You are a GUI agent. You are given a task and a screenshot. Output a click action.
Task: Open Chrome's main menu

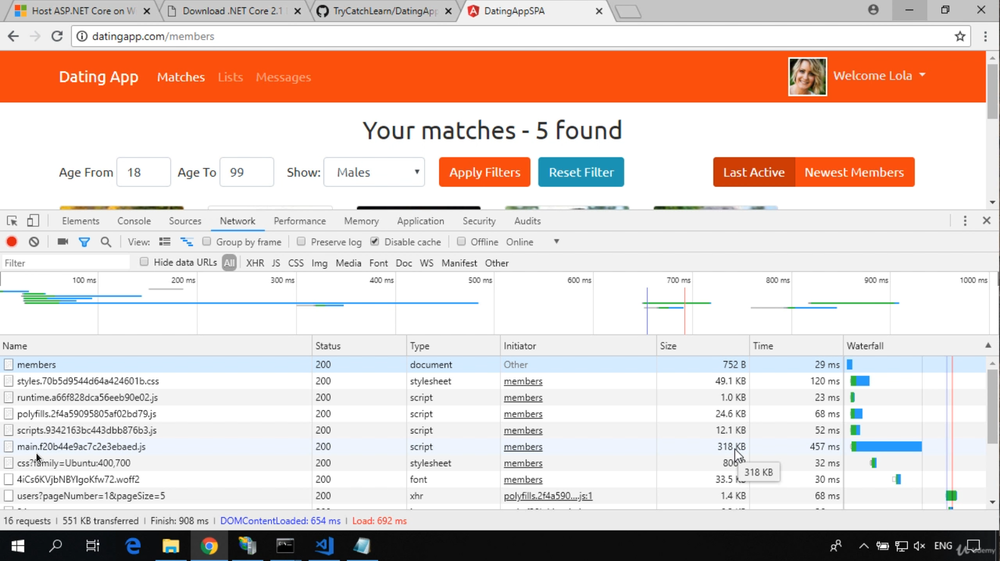click(985, 36)
